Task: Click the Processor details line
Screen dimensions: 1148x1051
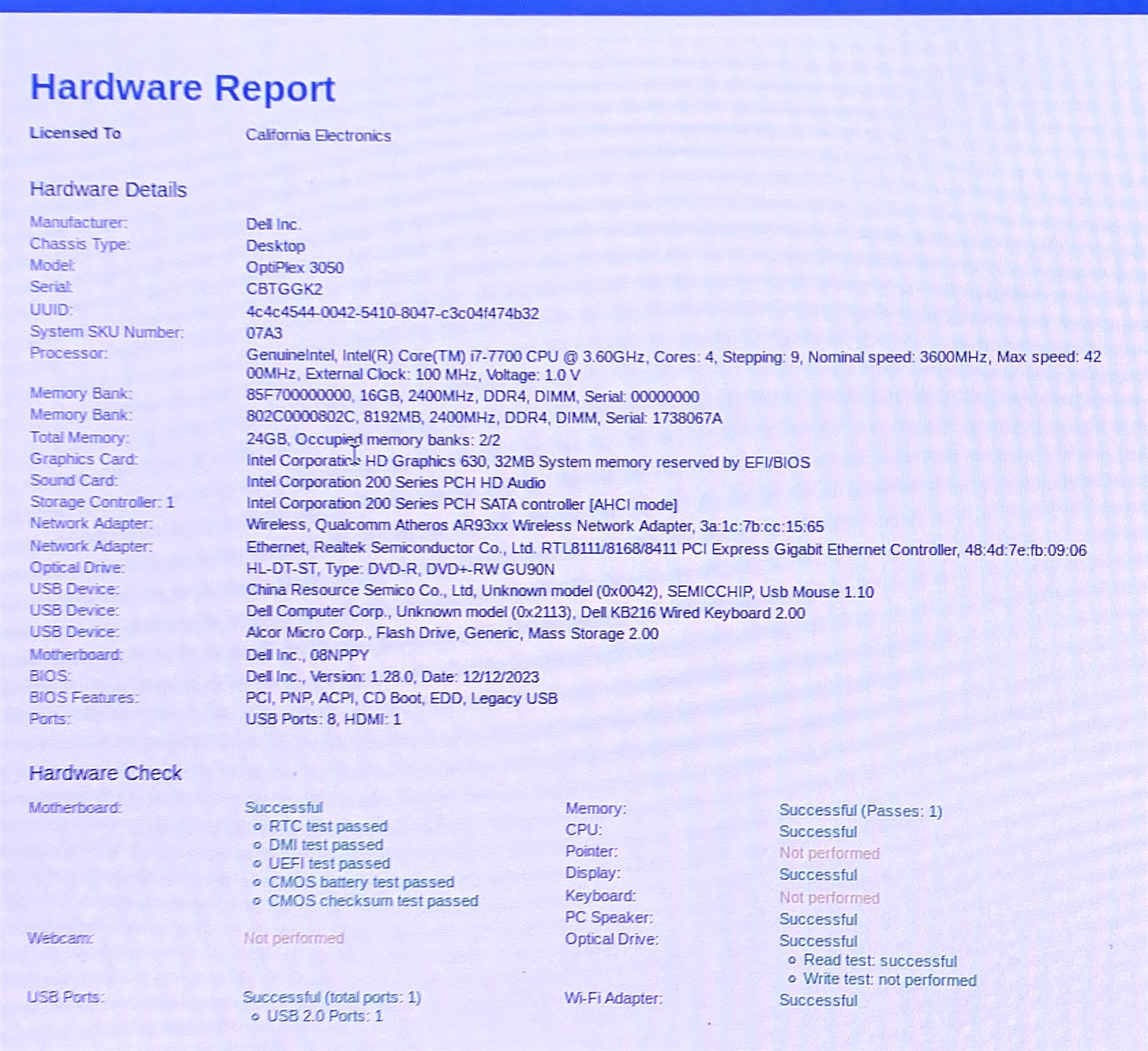Action: (673, 365)
